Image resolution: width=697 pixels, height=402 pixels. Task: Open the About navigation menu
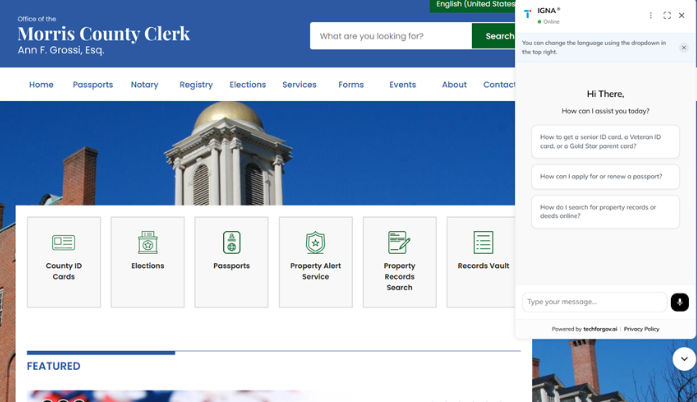[454, 84]
